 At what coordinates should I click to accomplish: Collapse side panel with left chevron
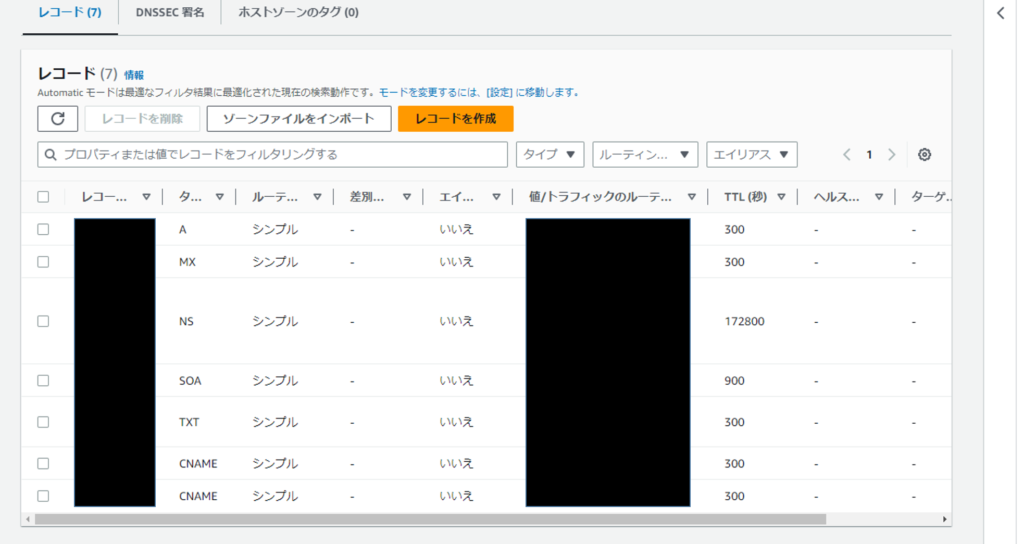(x=1001, y=13)
